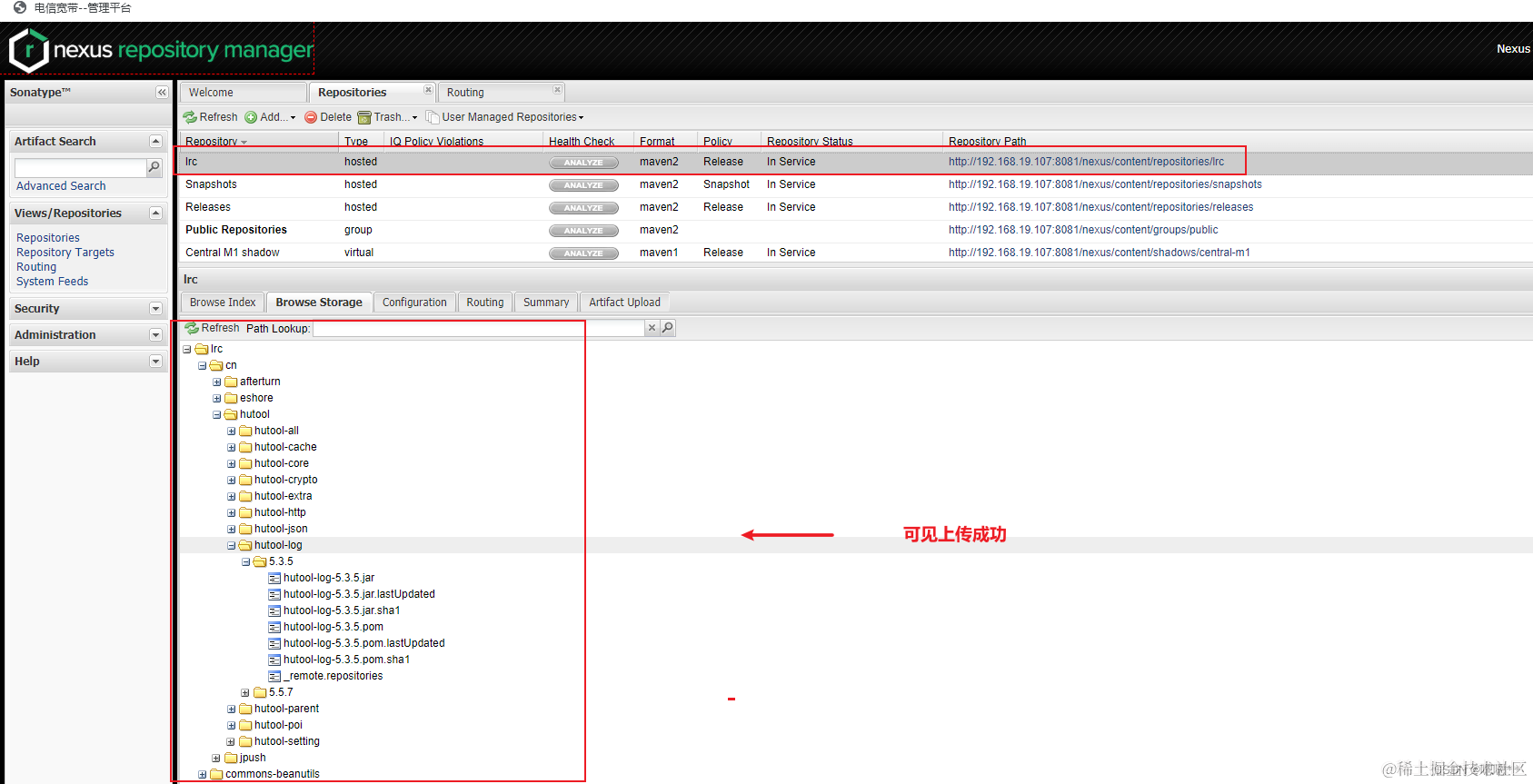Click the Path Lookup input field
Viewport: 1533px width, 784px height.
[x=479, y=328]
